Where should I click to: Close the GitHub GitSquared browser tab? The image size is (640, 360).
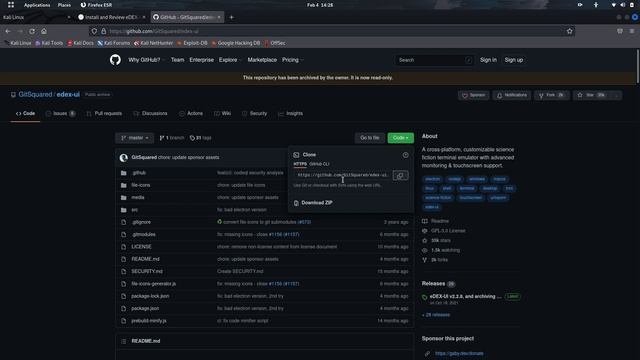pyautogui.click(x=219, y=17)
